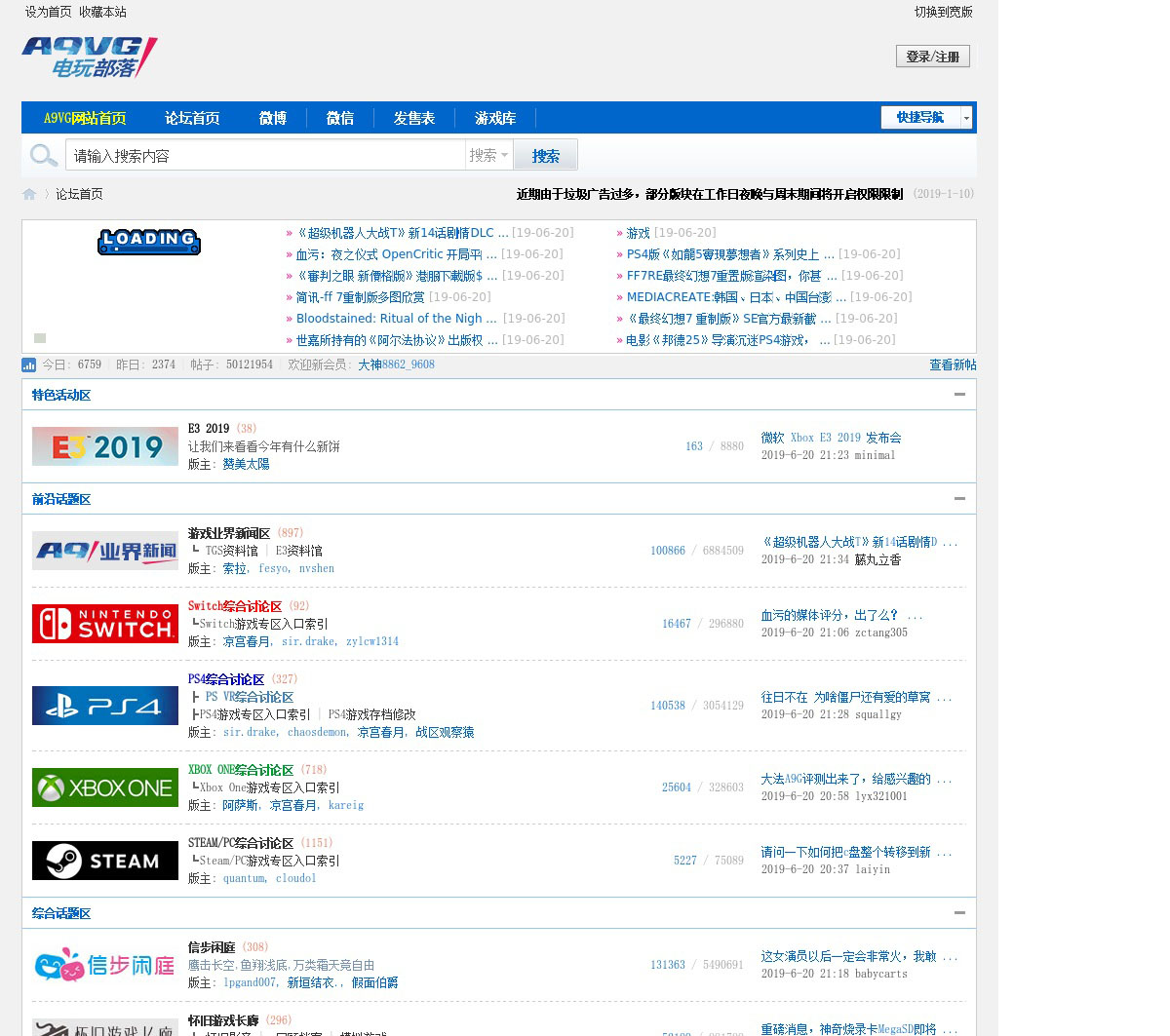
Task: Open the 快捷导航 dropdown arrow
Action: click(x=966, y=117)
